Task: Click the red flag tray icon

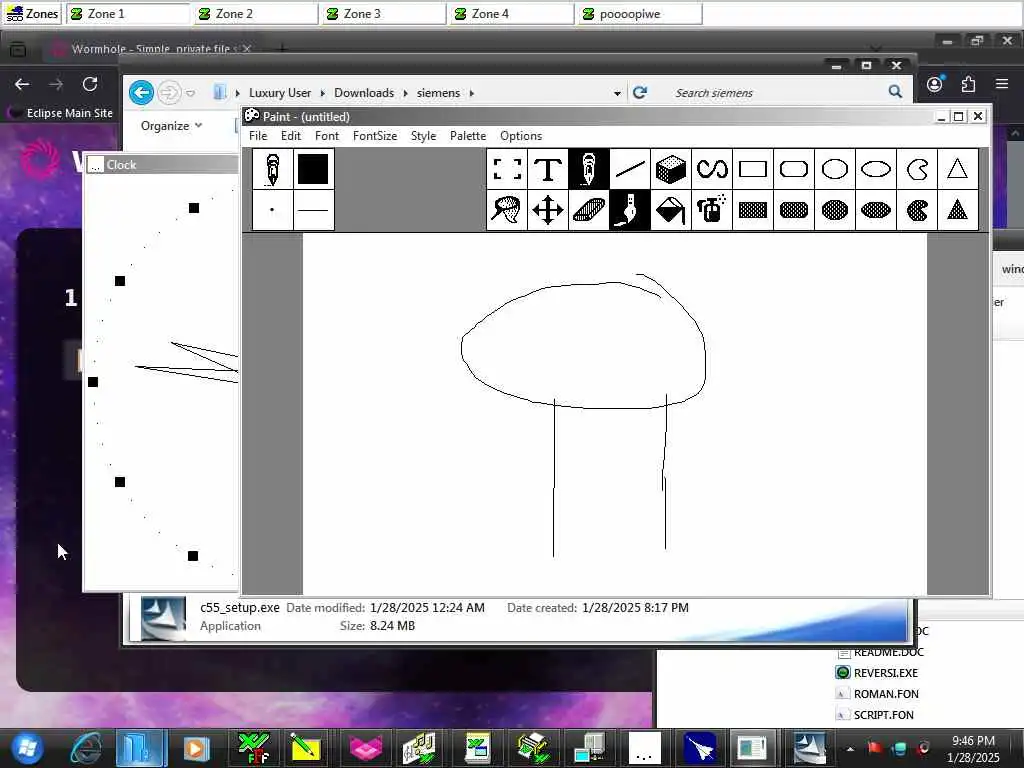Action: pos(875,748)
